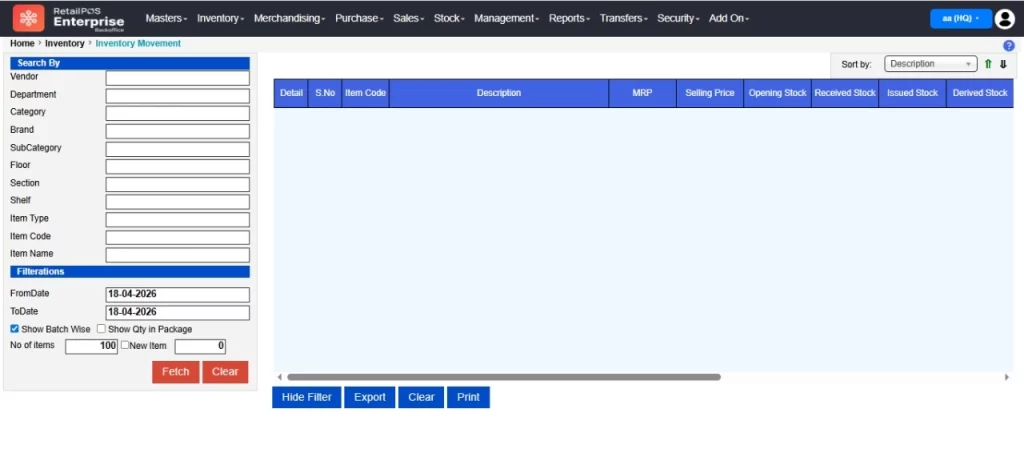Viewport: 1024px width, 457px height.
Task: Focus the Item Code input field
Action: coord(178,237)
